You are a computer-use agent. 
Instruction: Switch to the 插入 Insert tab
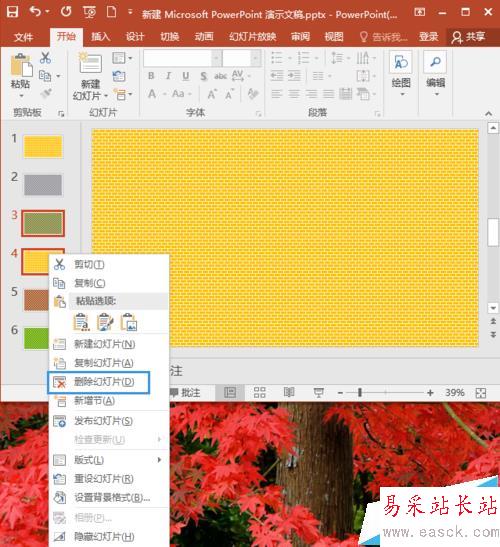point(100,37)
